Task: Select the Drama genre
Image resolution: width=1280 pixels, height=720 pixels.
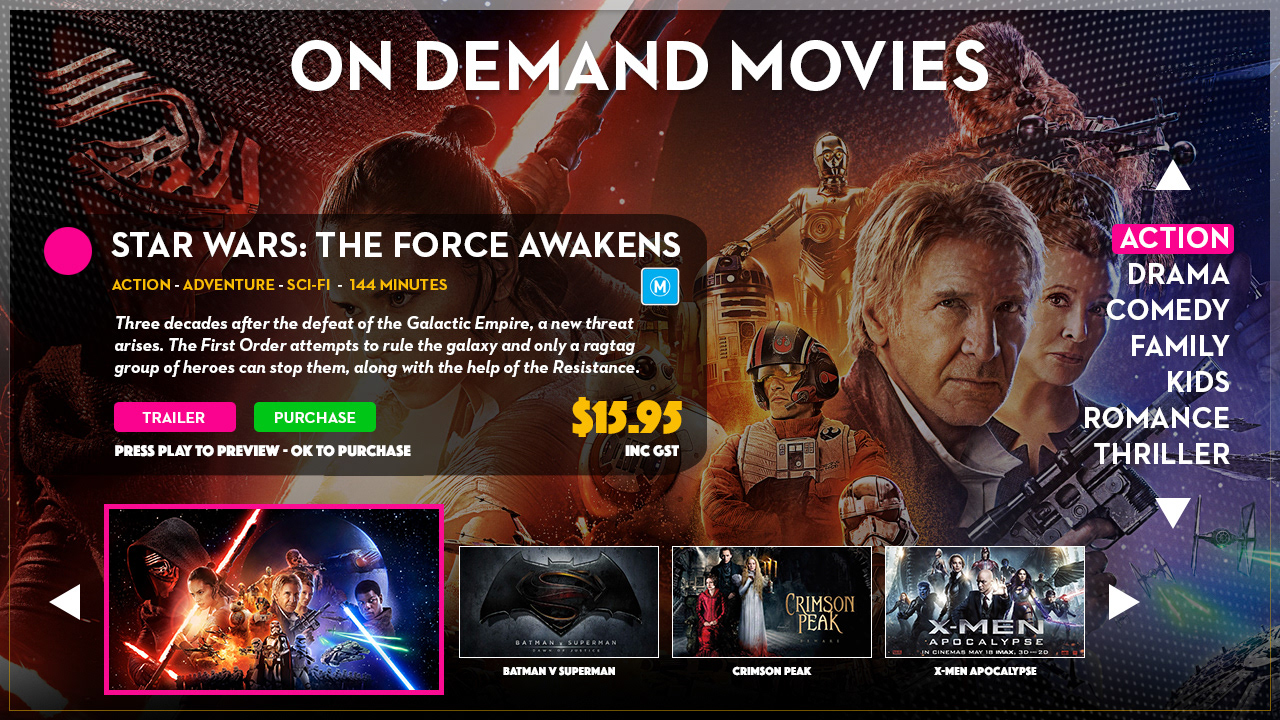Action: (1178, 274)
